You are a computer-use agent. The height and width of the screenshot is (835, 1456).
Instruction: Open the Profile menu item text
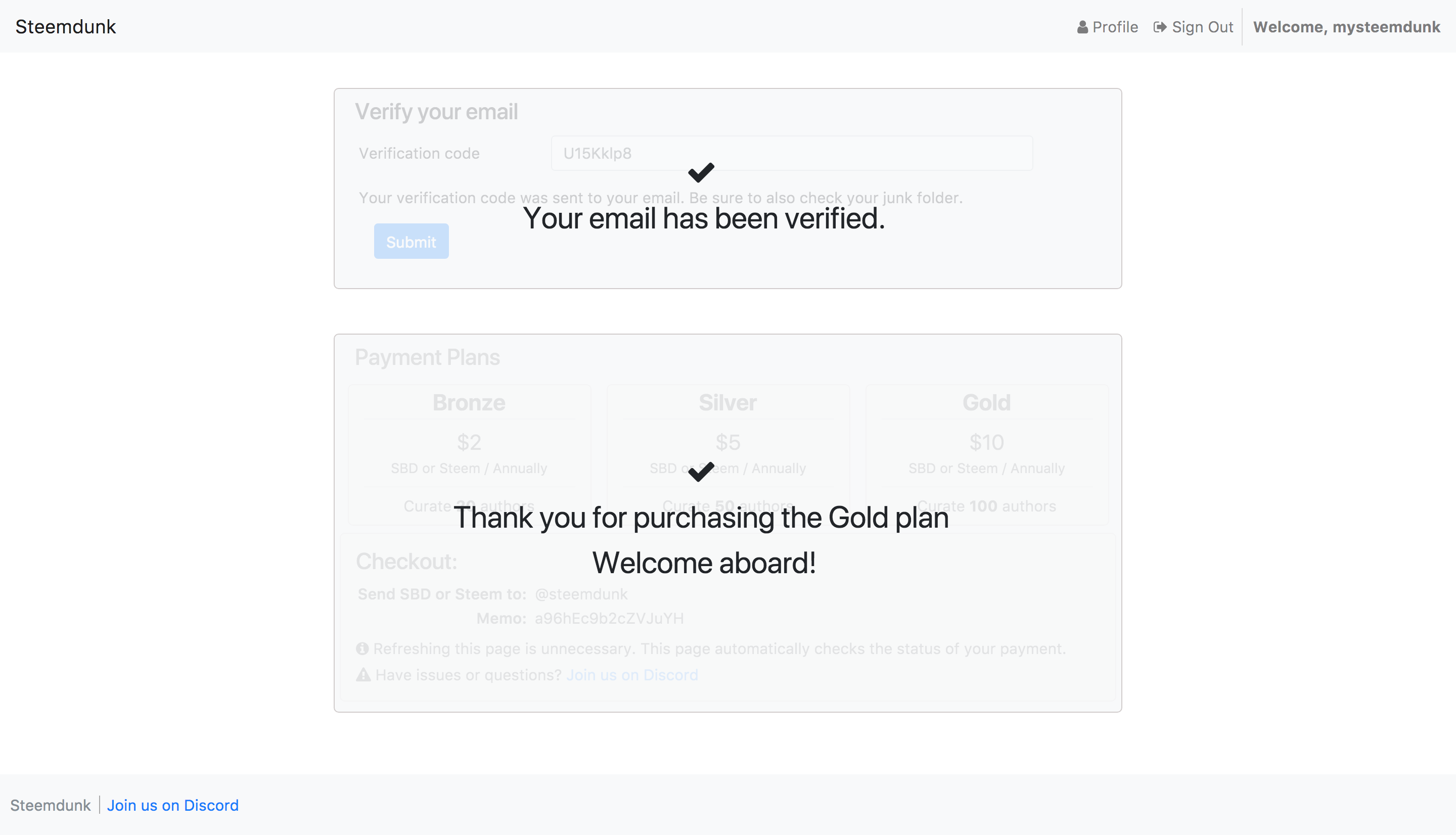click(1115, 27)
